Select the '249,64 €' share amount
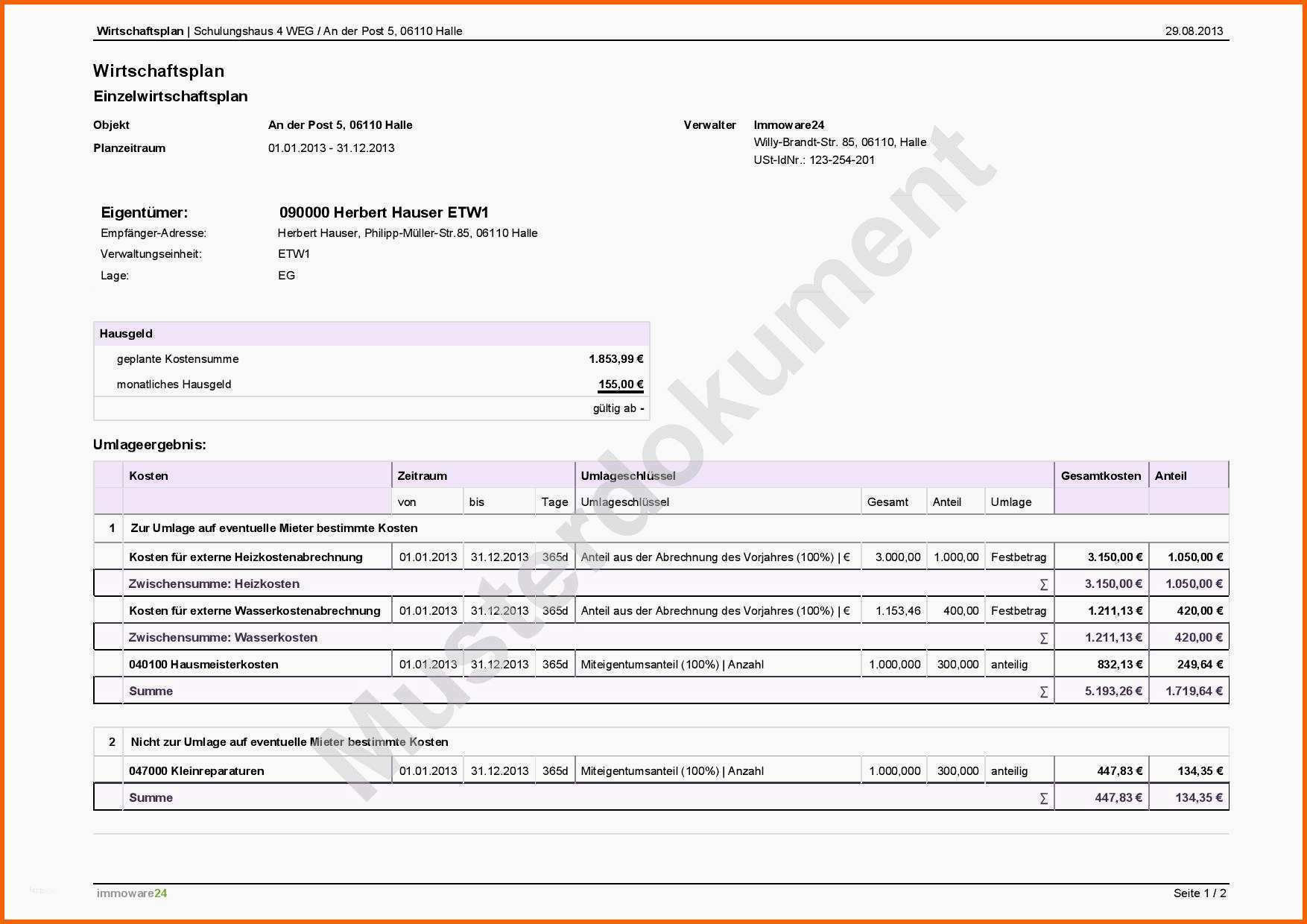This screenshot has width=1307, height=924. click(1200, 664)
